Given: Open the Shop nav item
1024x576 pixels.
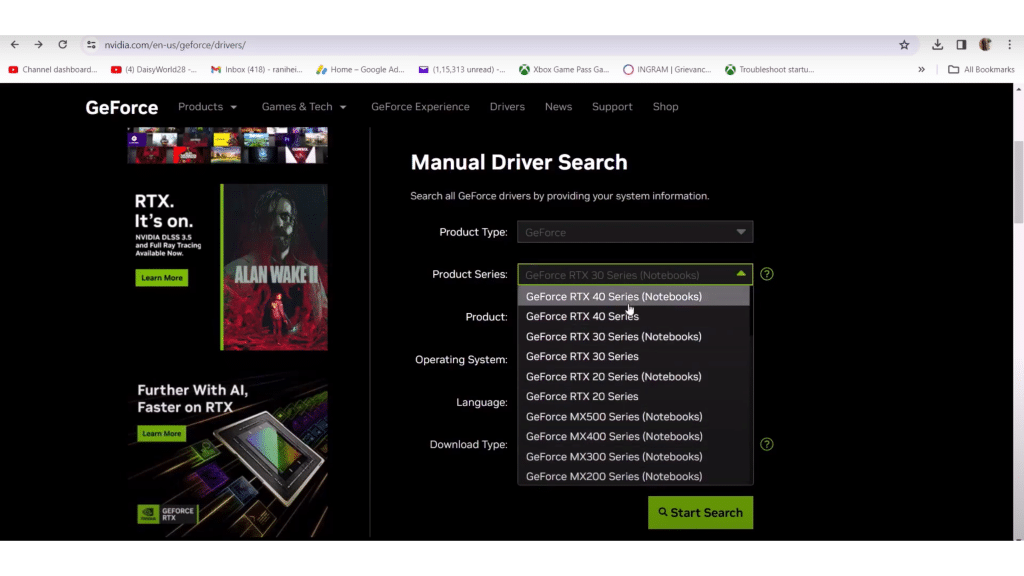Looking at the screenshot, I should tap(665, 106).
